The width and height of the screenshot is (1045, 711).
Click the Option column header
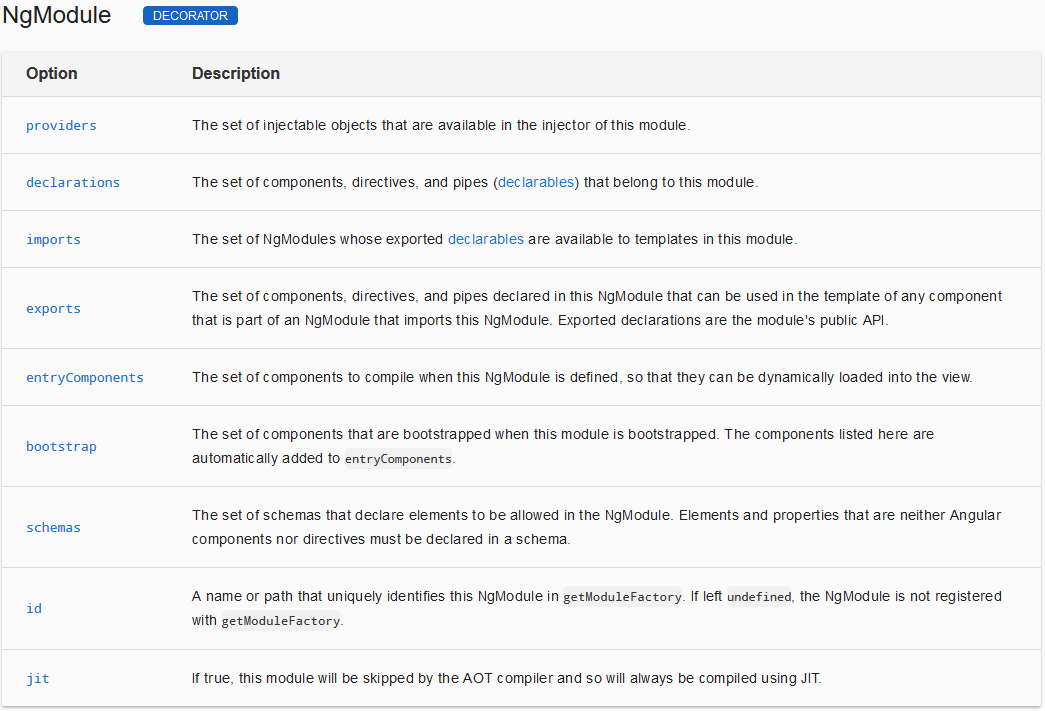pyautogui.click(x=51, y=73)
